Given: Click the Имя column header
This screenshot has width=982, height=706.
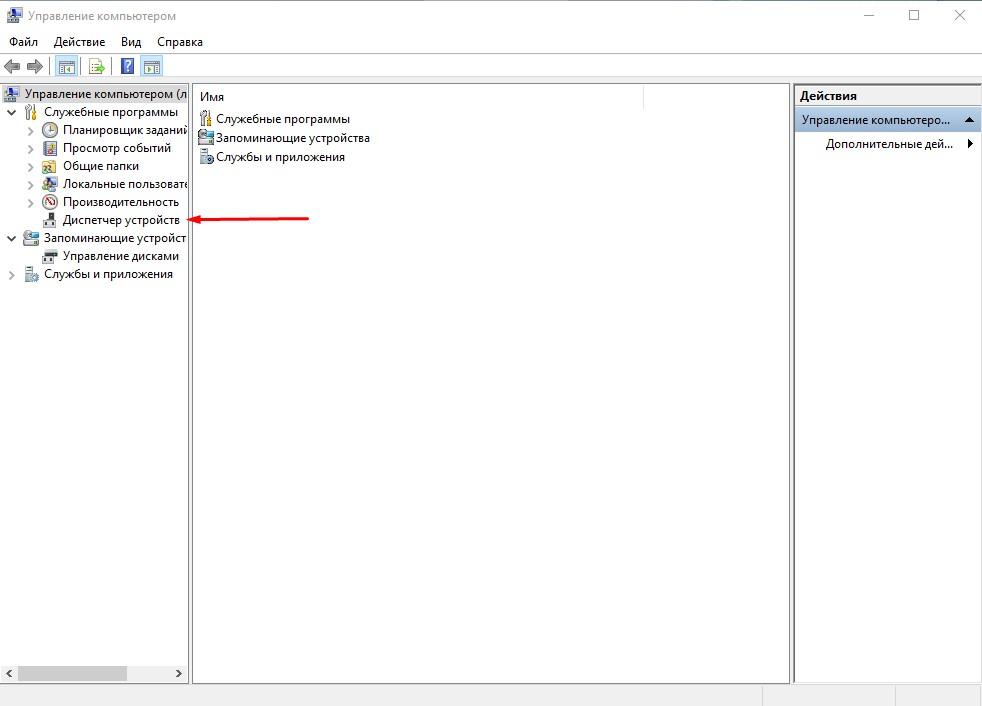Looking at the screenshot, I should (212, 97).
